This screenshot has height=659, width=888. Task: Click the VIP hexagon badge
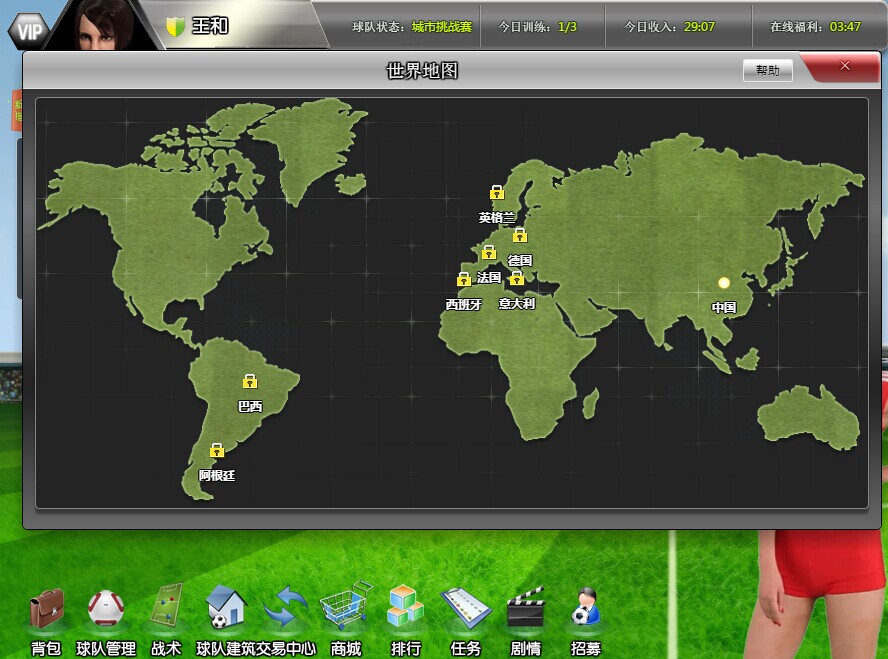[x=28, y=30]
